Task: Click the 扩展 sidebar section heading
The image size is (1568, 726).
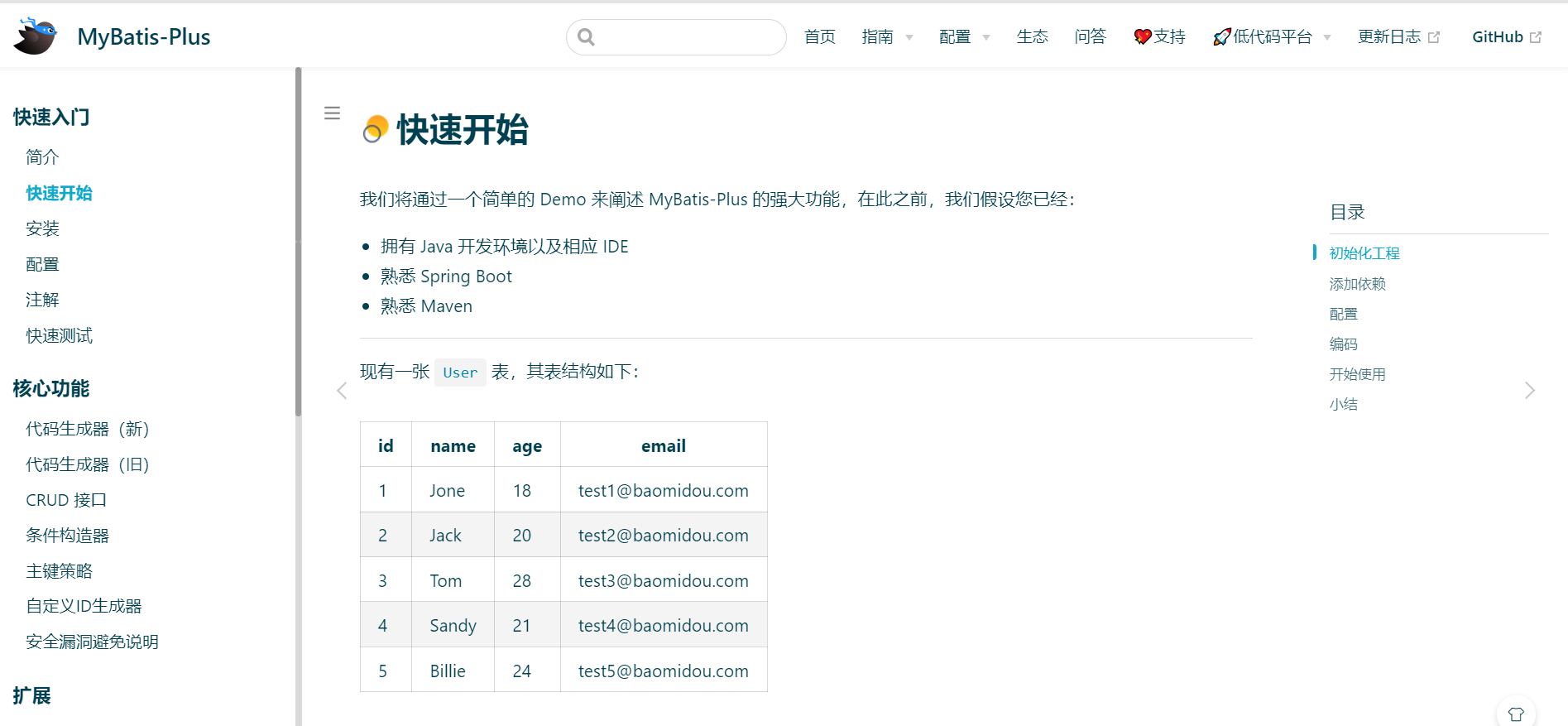Action: click(x=32, y=695)
